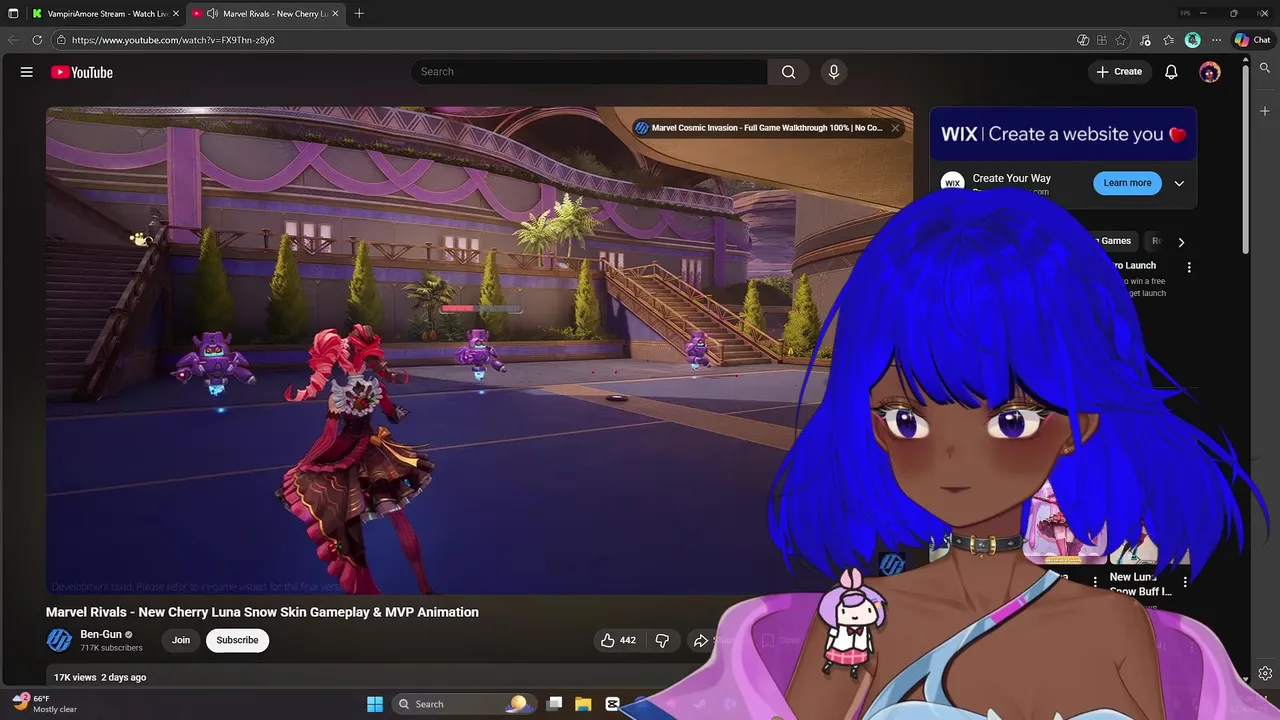This screenshot has height=720, width=1280.
Task: Open Copilot Chat in Edge toolbar
Action: click(x=1253, y=40)
